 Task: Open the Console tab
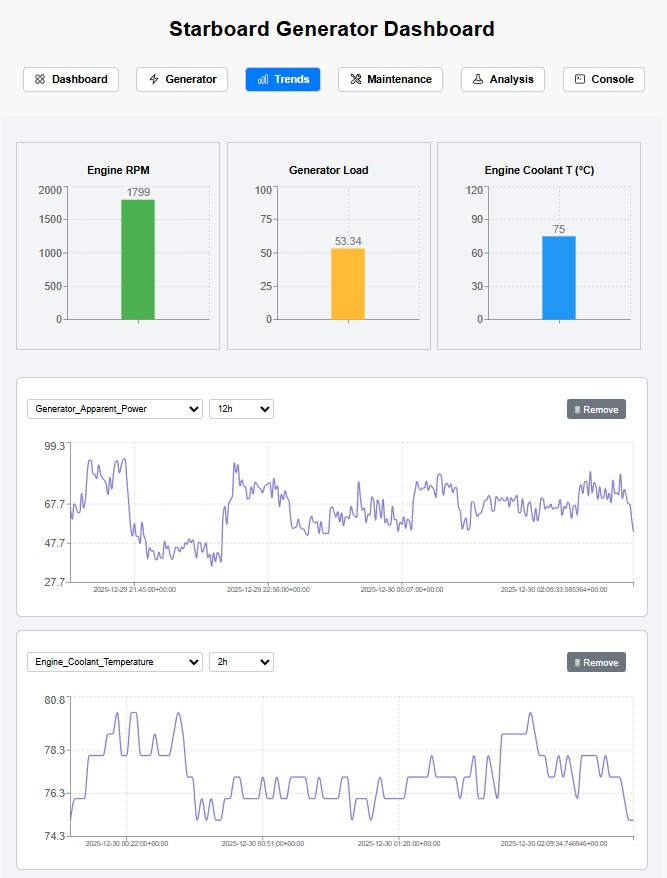(603, 79)
